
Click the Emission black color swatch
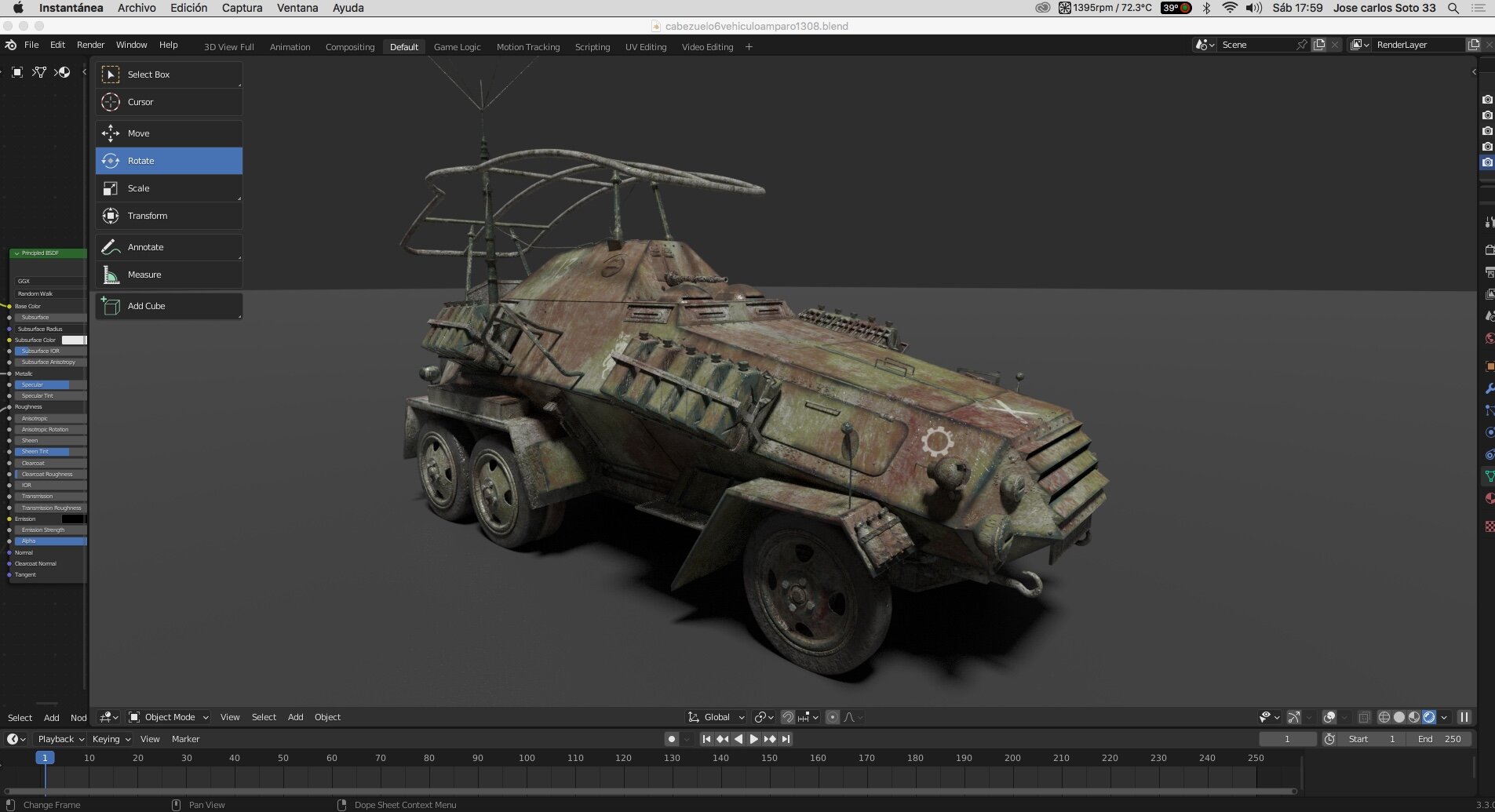coord(74,519)
